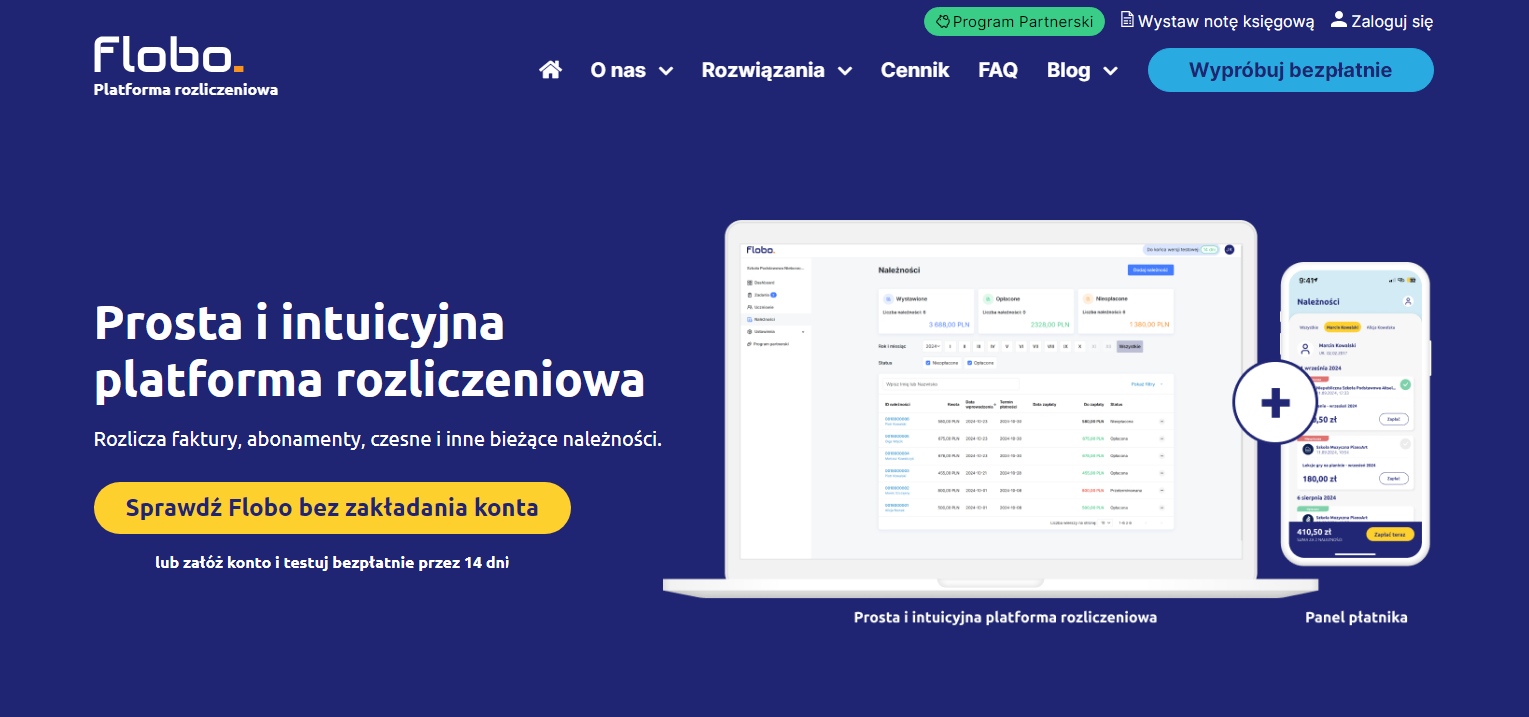Select the Wszystkie month filter in mockup
The height and width of the screenshot is (717, 1529).
coord(1130,346)
